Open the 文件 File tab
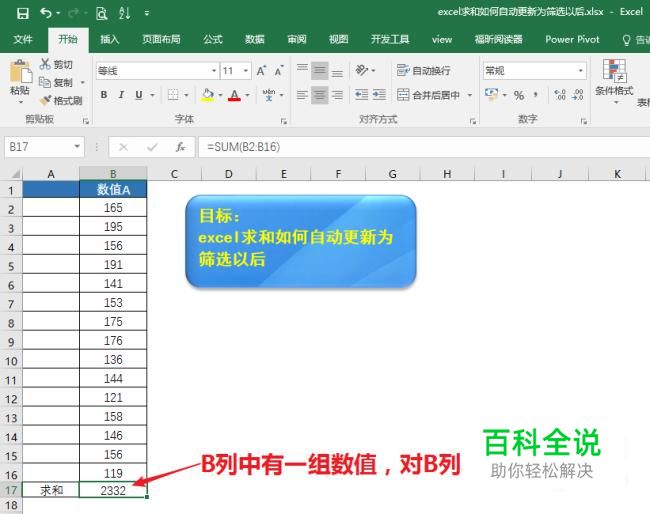 tap(22, 39)
